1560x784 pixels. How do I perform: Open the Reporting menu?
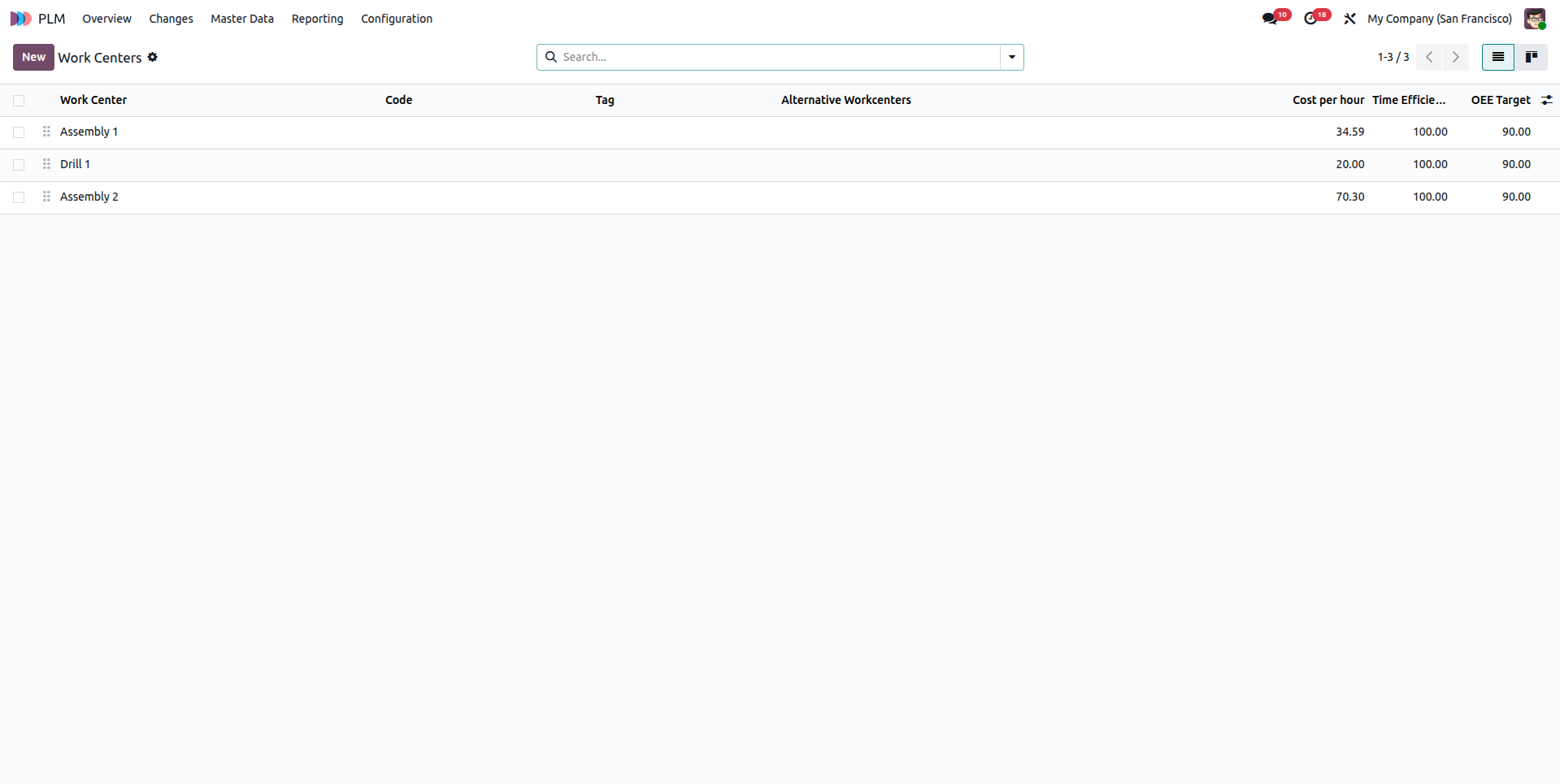317,19
